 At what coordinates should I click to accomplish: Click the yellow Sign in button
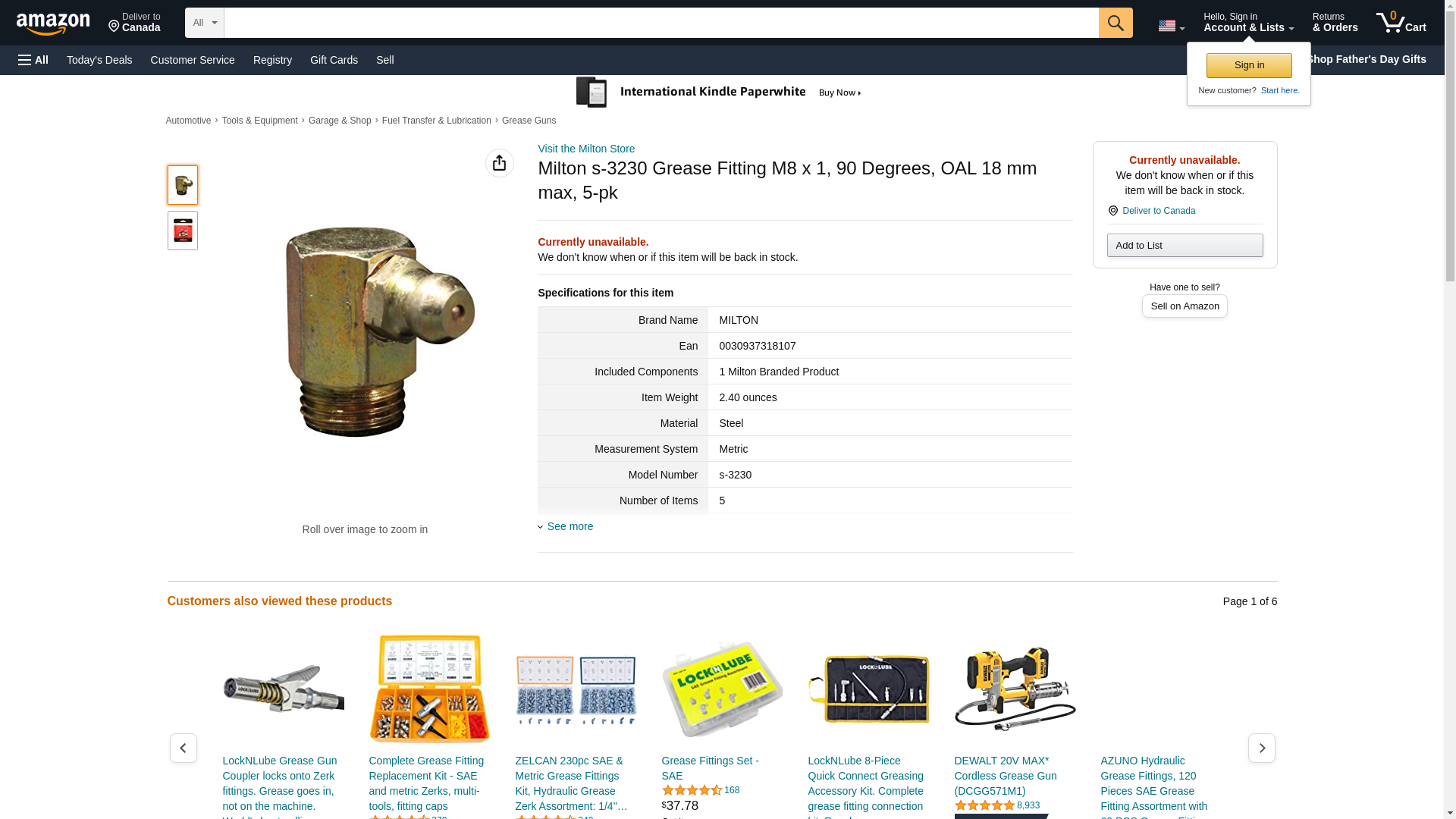pyautogui.click(x=1248, y=65)
